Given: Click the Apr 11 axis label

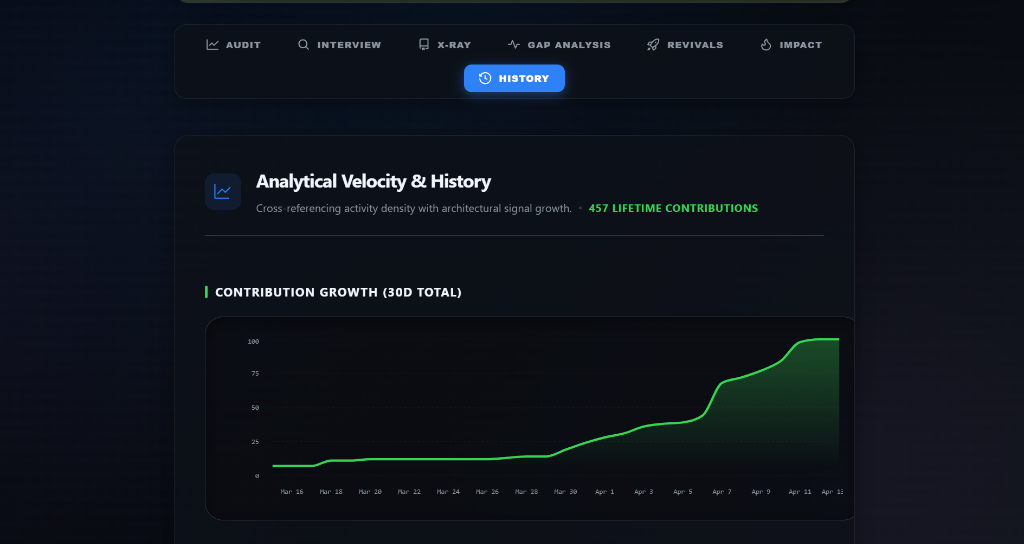Looking at the screenshot, I should pos(800,492).
